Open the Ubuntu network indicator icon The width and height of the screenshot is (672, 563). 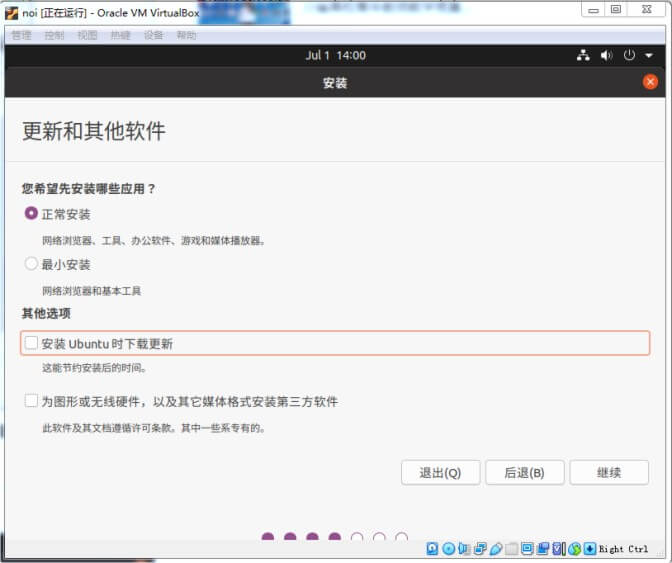[x=583, y=55]
